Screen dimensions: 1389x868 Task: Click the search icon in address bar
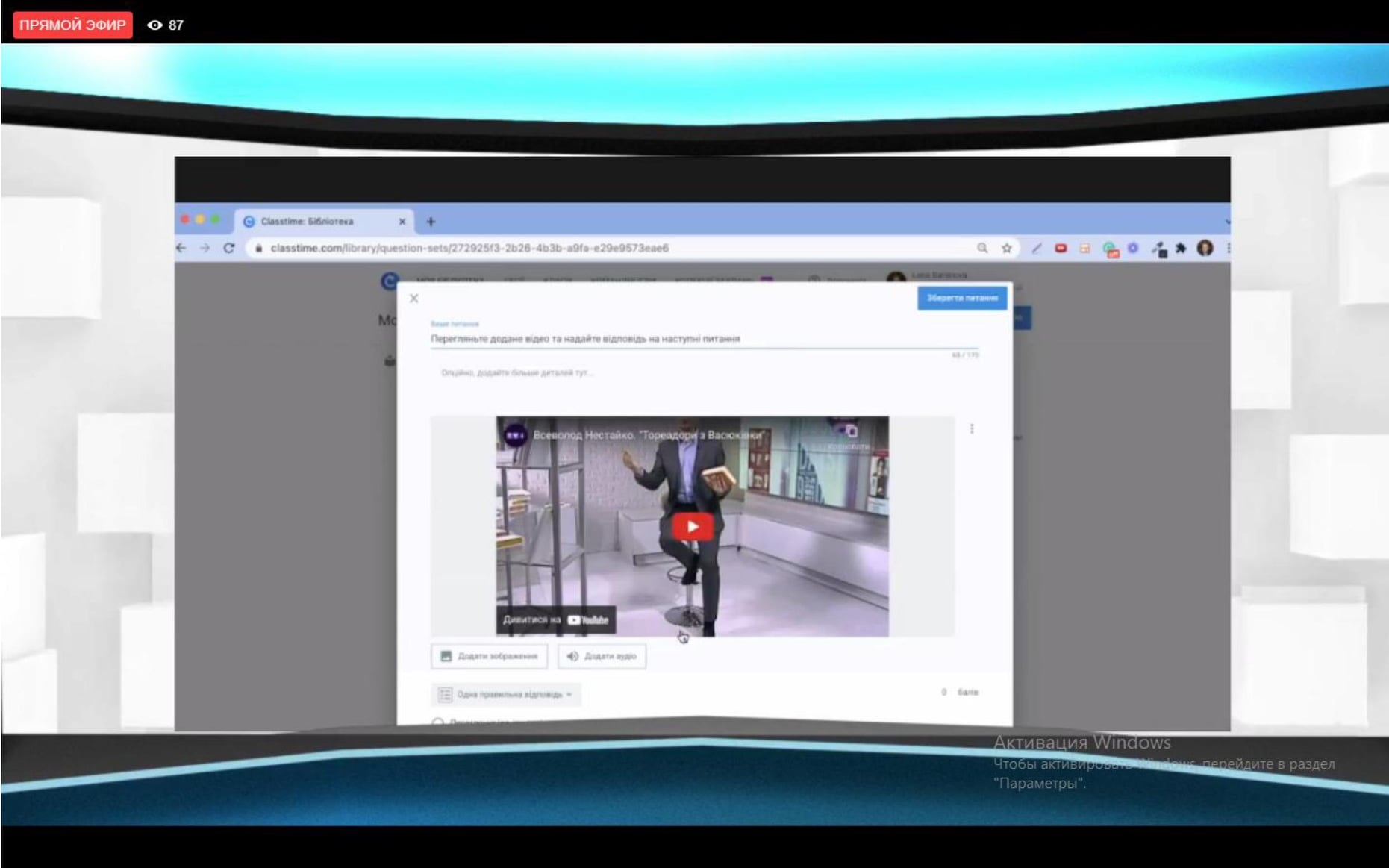click(982, 248)
